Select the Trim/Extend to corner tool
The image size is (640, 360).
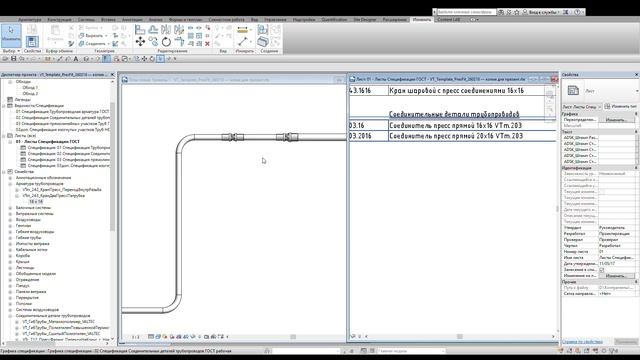coord(179,41)
